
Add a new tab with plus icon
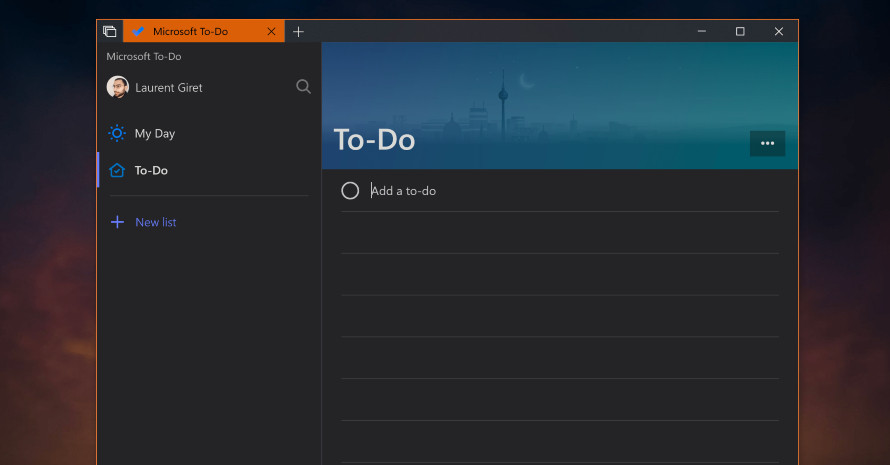tap(299, 32)
